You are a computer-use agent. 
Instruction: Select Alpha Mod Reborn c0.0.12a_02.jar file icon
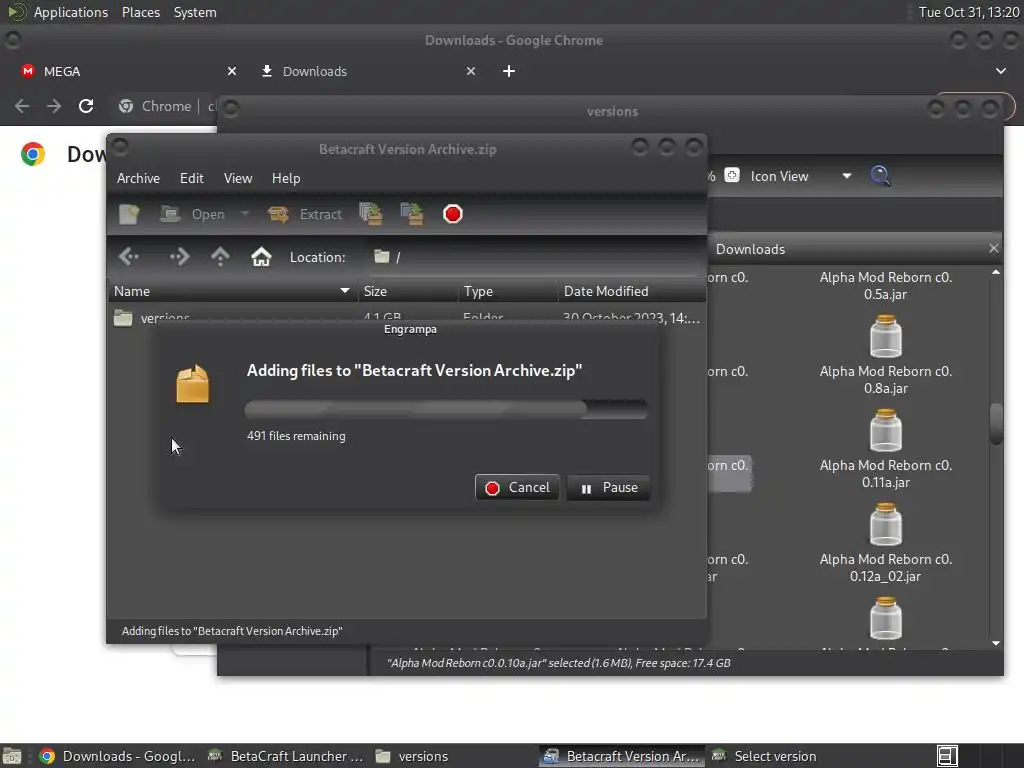point(886,524)
